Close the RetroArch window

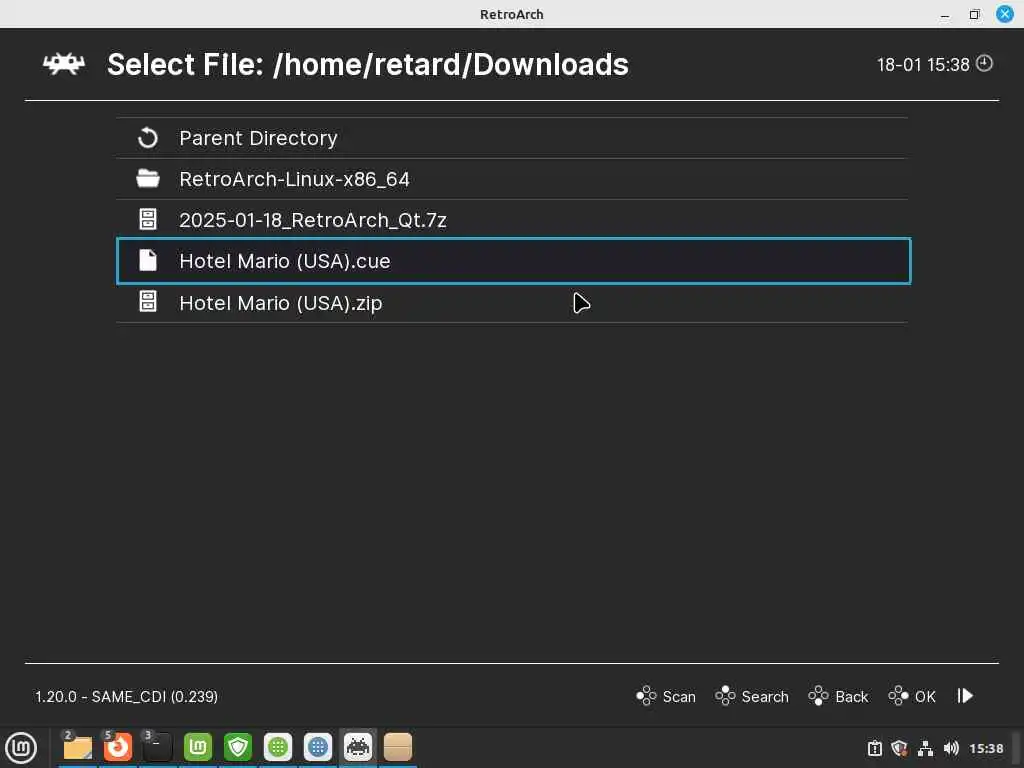click(1005, 14)
